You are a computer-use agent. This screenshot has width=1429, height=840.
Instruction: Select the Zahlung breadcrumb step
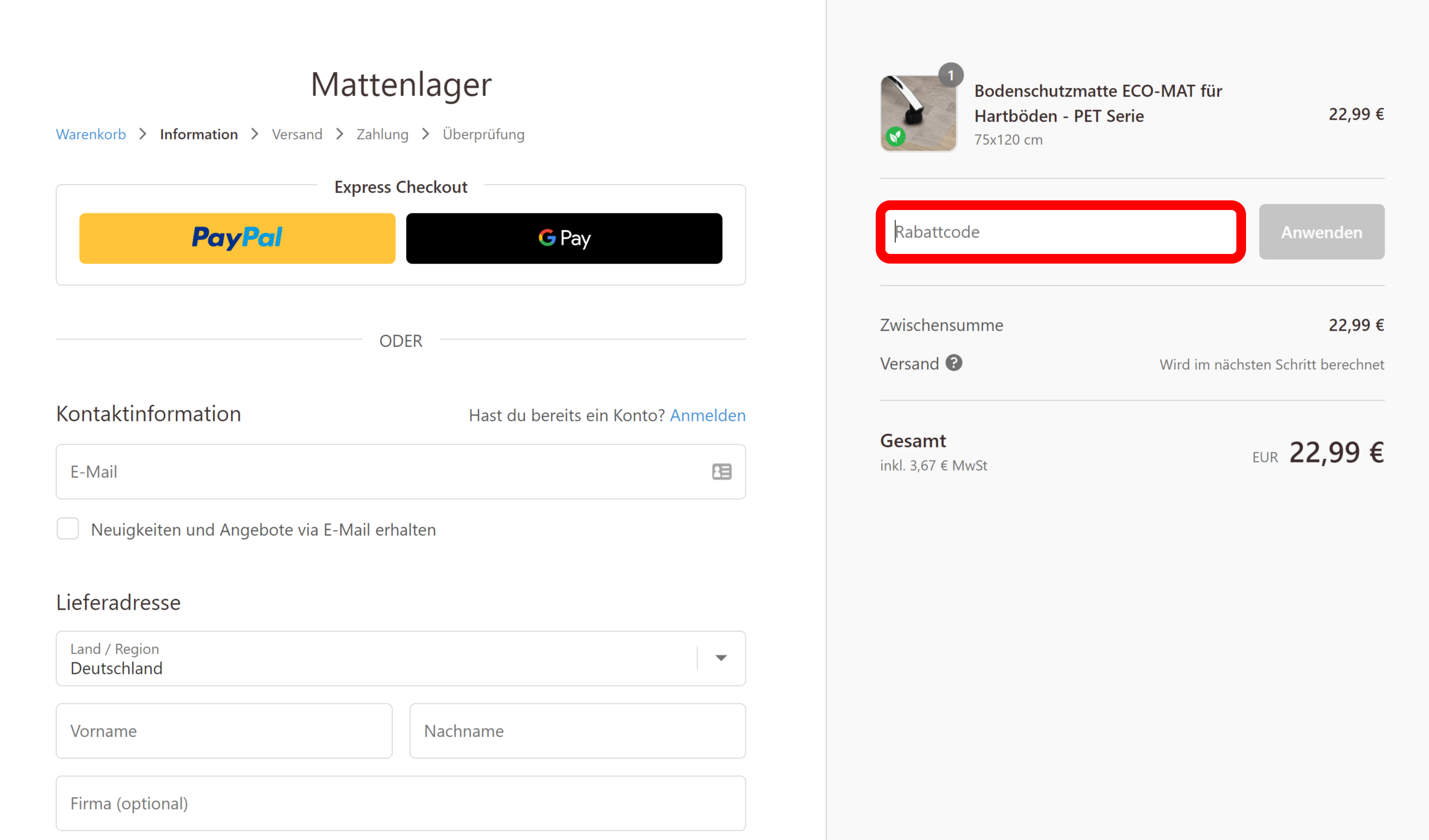coord(382,134)
